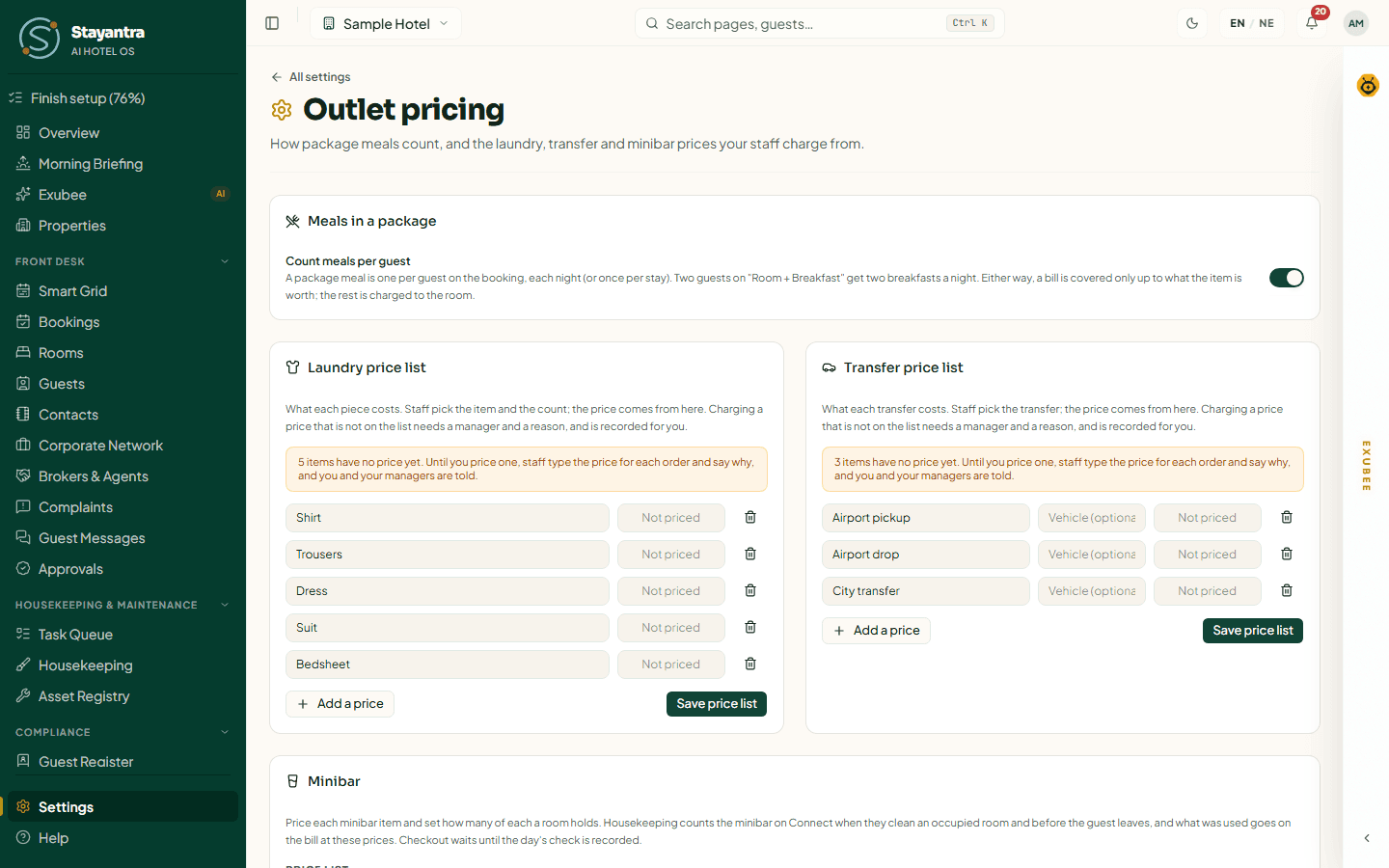This screenshot has width=1389, height=868.
Task: Open the Sample Hotel property dropdown
Action: pos(386,23)
